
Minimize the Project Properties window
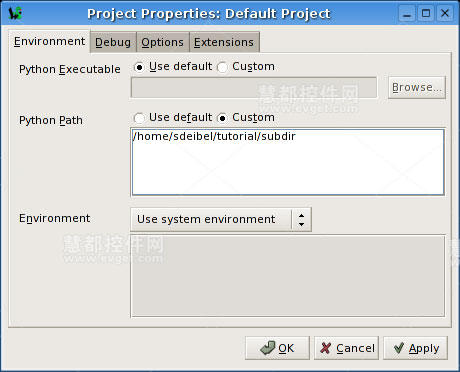407,14
